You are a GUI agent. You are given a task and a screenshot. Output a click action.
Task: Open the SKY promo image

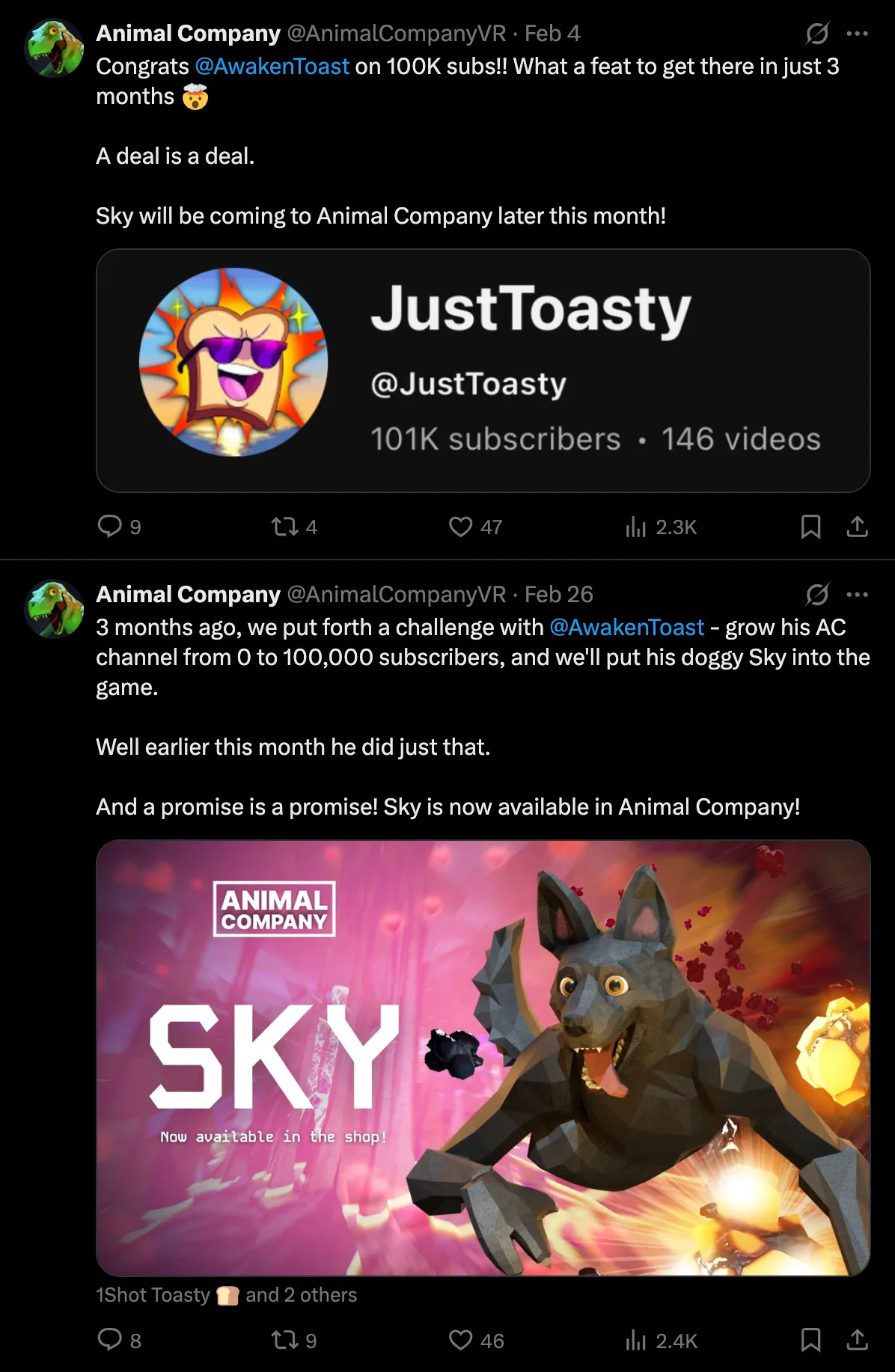click(x=483, y=1058)
